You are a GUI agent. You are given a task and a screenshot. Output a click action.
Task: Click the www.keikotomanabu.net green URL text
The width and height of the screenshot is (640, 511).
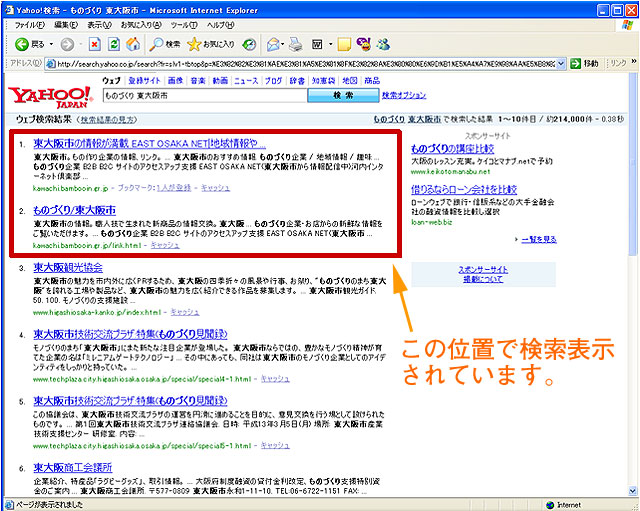pyautogui.click(x=450, y=172)
